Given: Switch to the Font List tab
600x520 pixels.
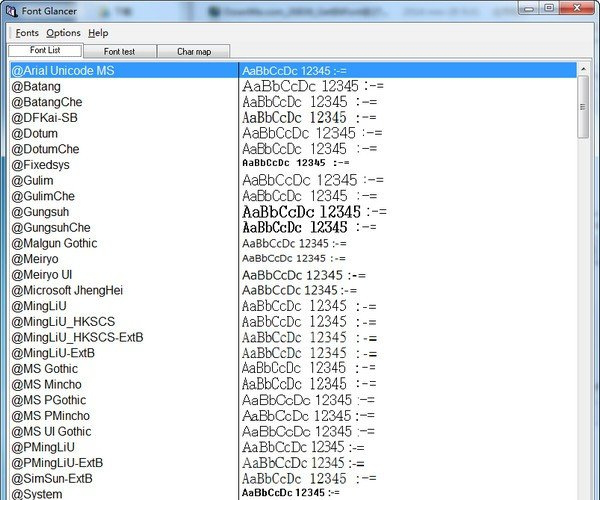Looking at the screenshot, I should point(45,50).
